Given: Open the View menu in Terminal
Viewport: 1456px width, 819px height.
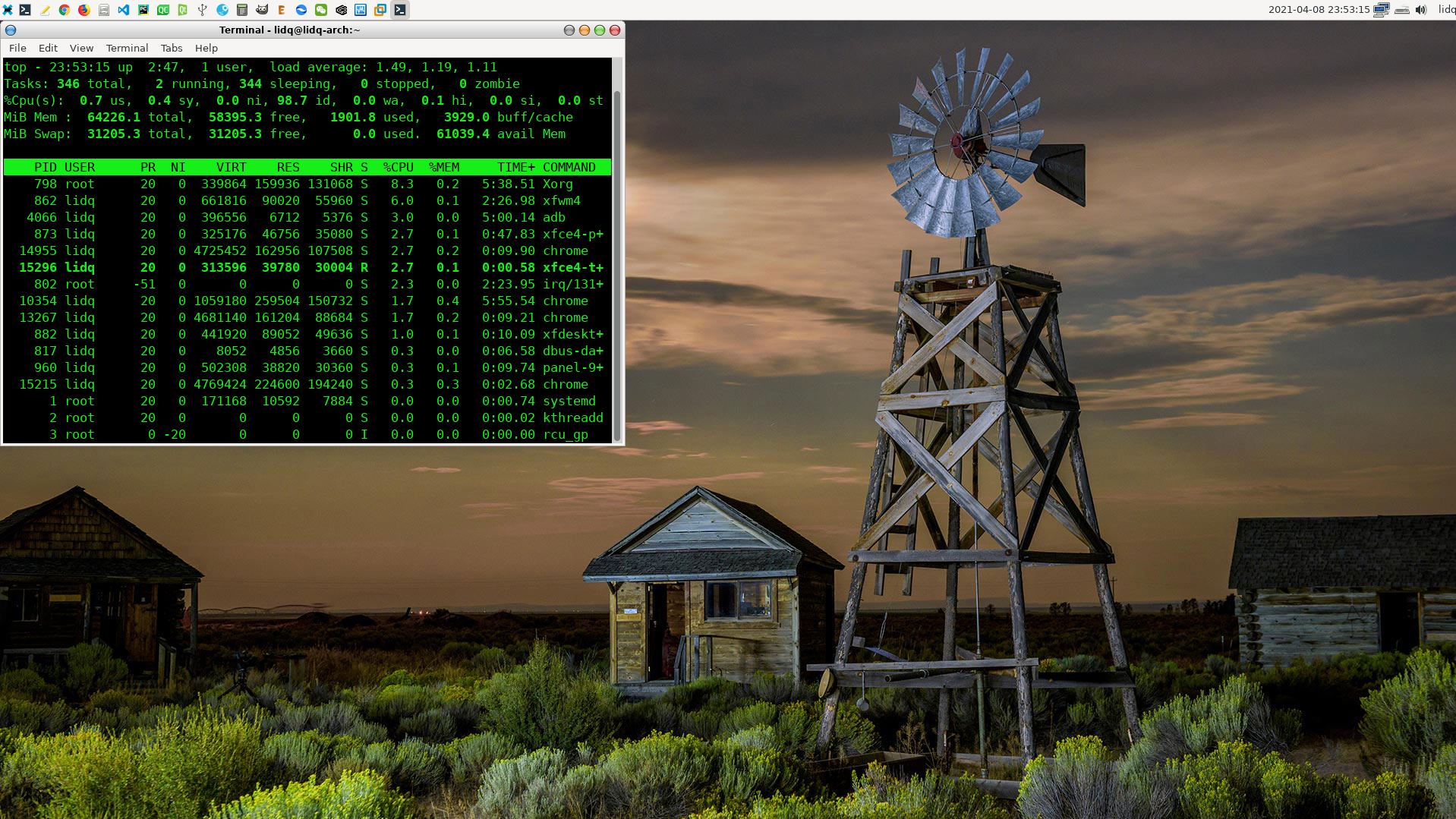Looking at the screenshot, I should pos(81,48).
